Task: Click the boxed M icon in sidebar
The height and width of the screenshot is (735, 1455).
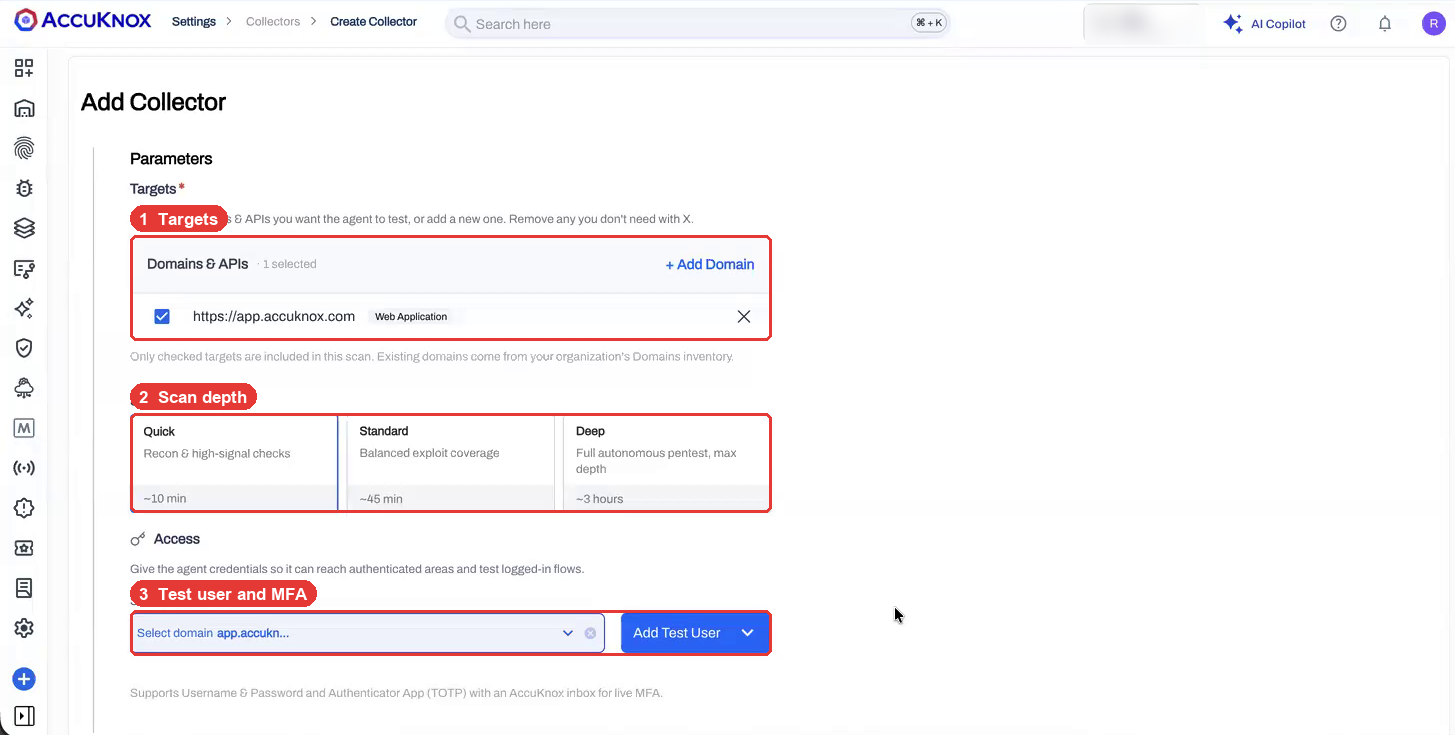Action: (x=24, y=428)
